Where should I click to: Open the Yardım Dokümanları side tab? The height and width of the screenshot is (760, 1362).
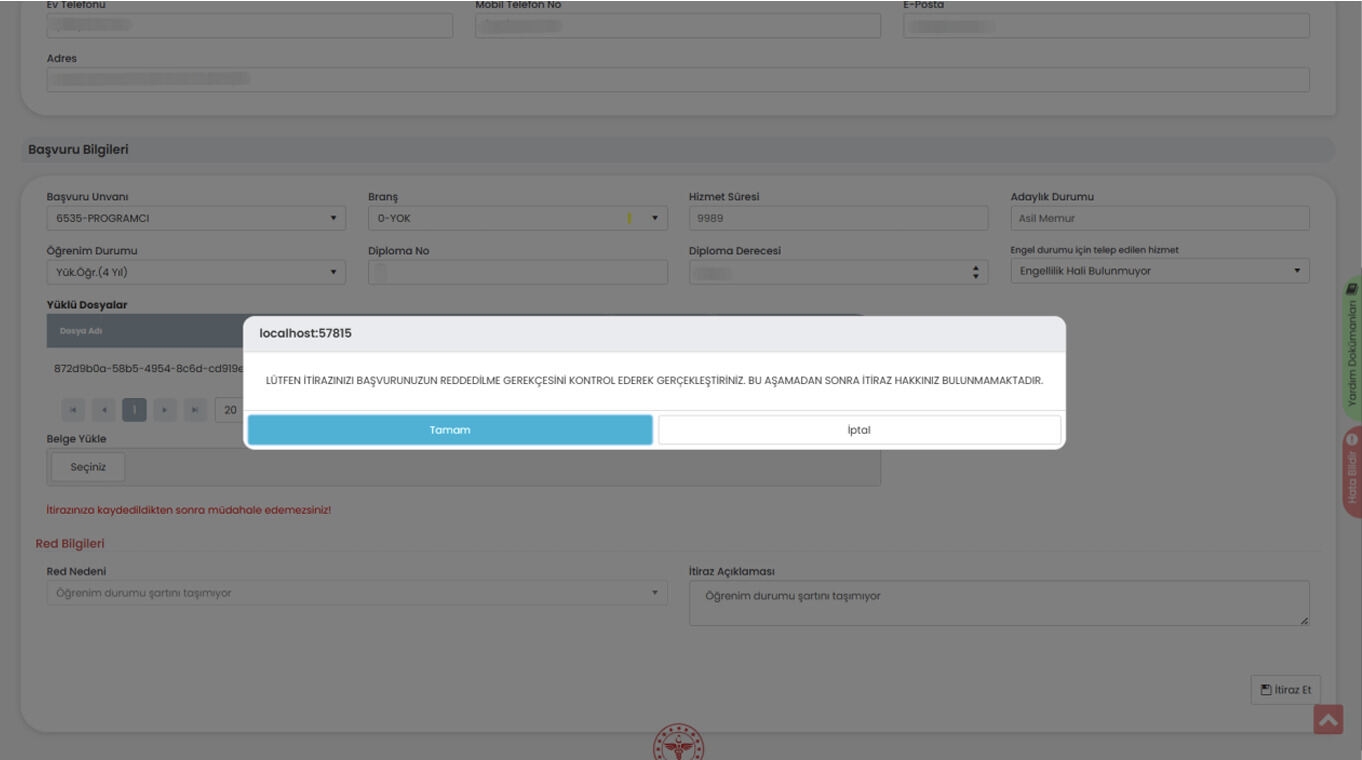pyautogui.click(x=1352, y=347)
